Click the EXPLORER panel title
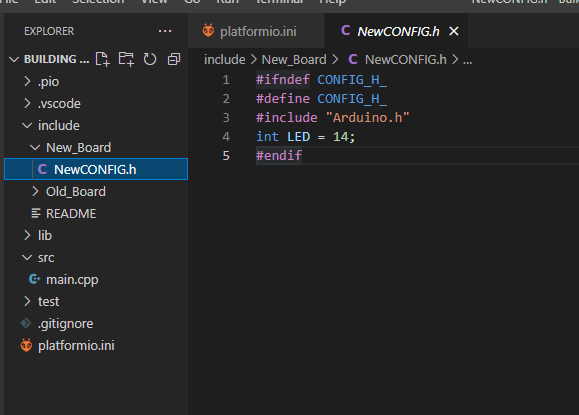579x415 pixels. 49,31
